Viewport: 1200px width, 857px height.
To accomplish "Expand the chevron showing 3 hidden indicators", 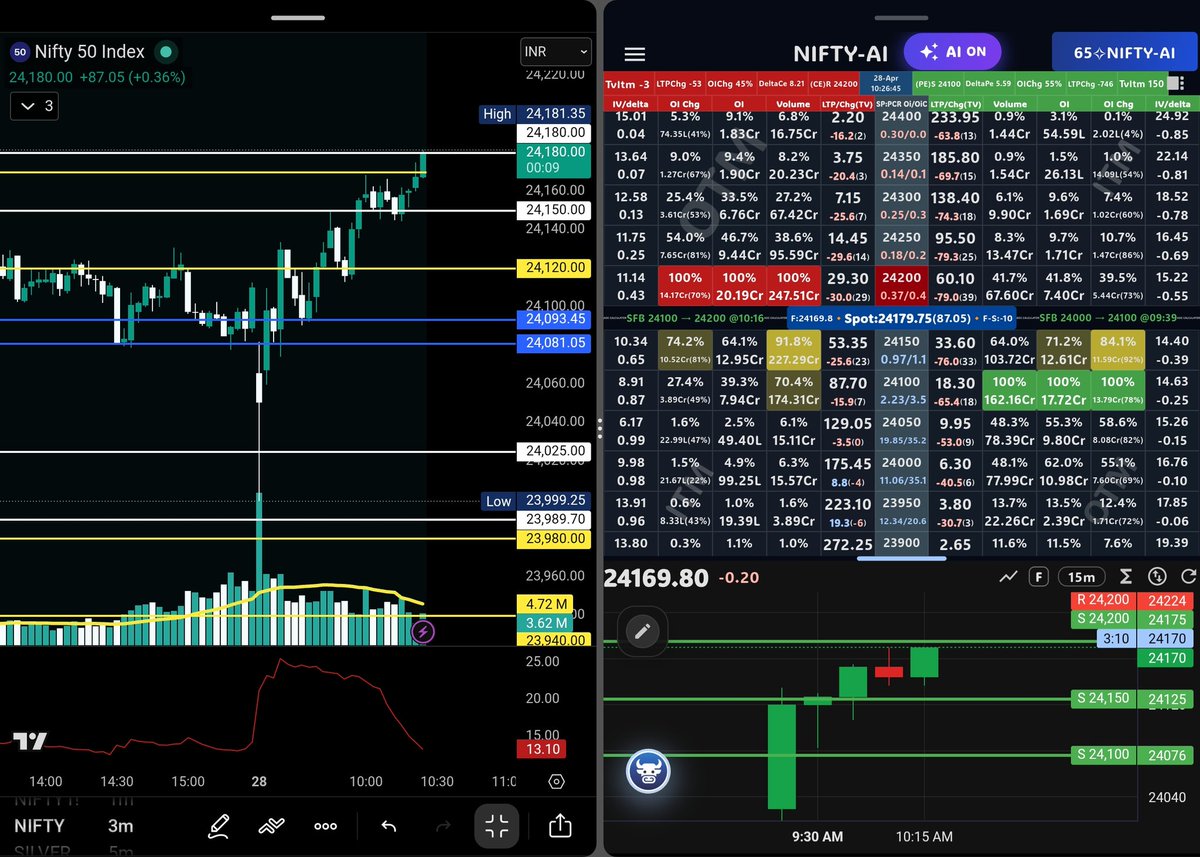I will [33, 106].
